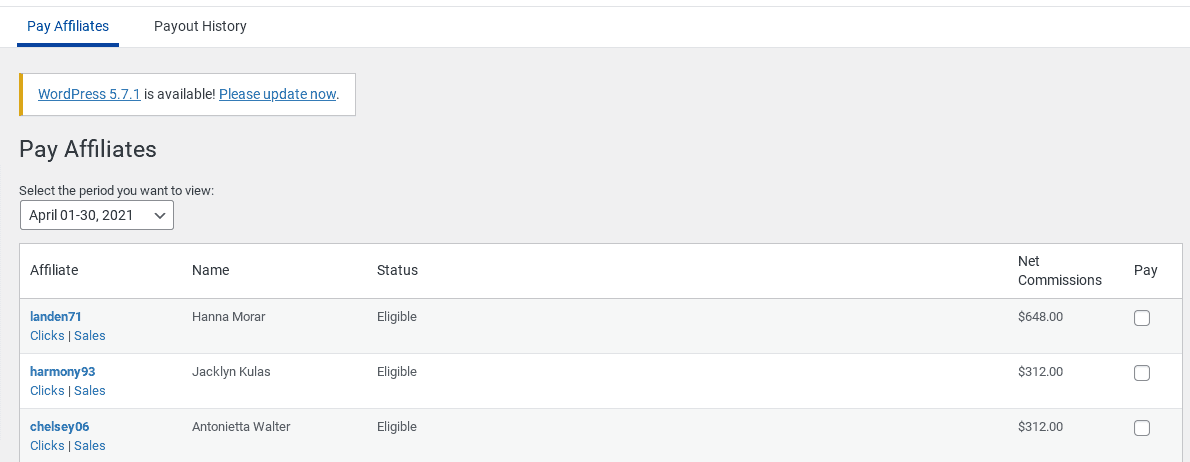The width and height of the screenshot is (1190, 462).
Task: View Clicks for harmony93
Action: [47, 391]
